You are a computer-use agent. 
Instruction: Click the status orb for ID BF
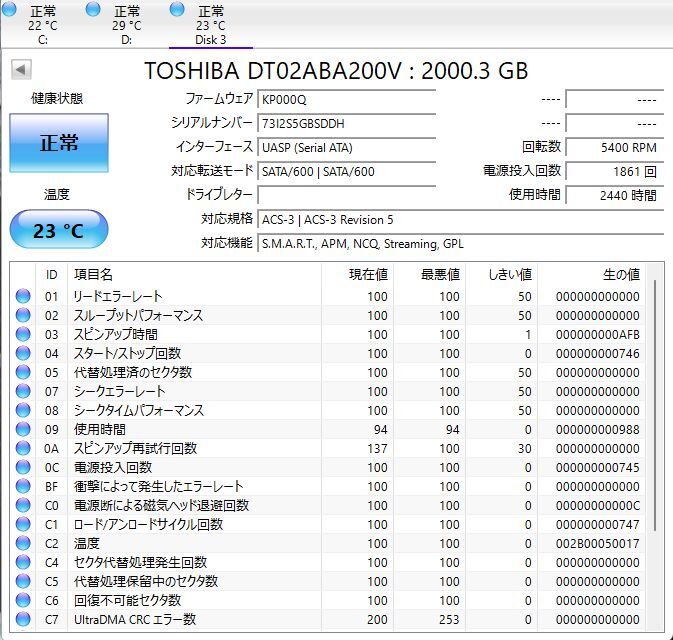23,486
